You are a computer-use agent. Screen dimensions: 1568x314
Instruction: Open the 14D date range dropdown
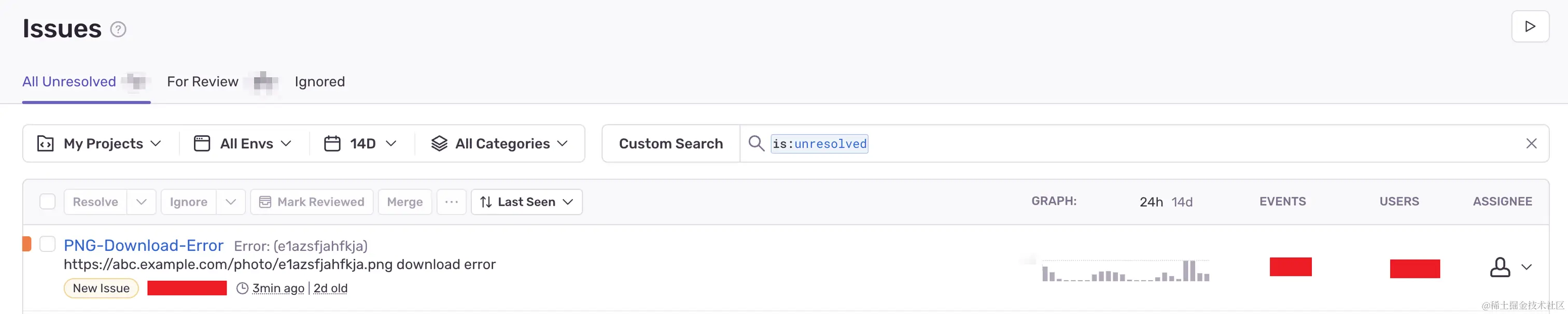(x=361, y=144)
